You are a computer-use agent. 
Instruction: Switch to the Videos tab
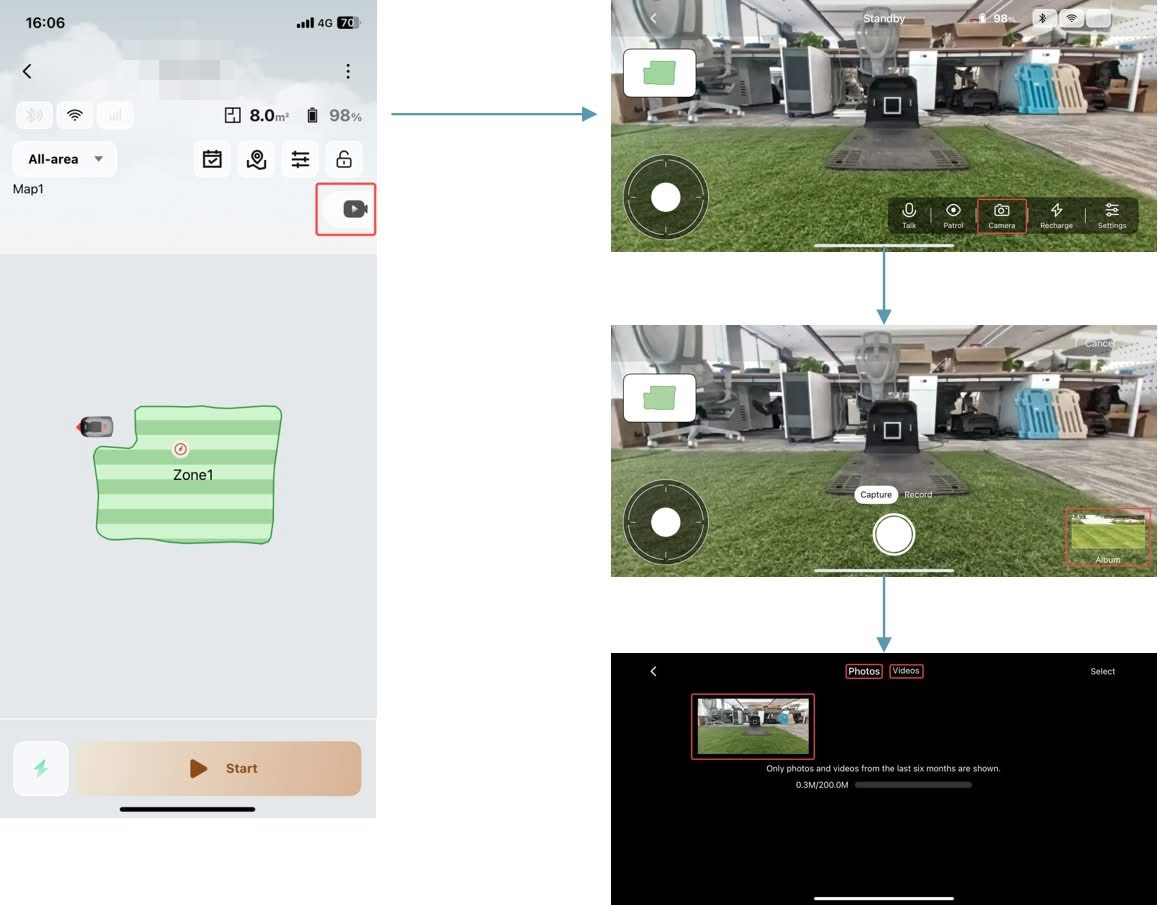[906, 671]
